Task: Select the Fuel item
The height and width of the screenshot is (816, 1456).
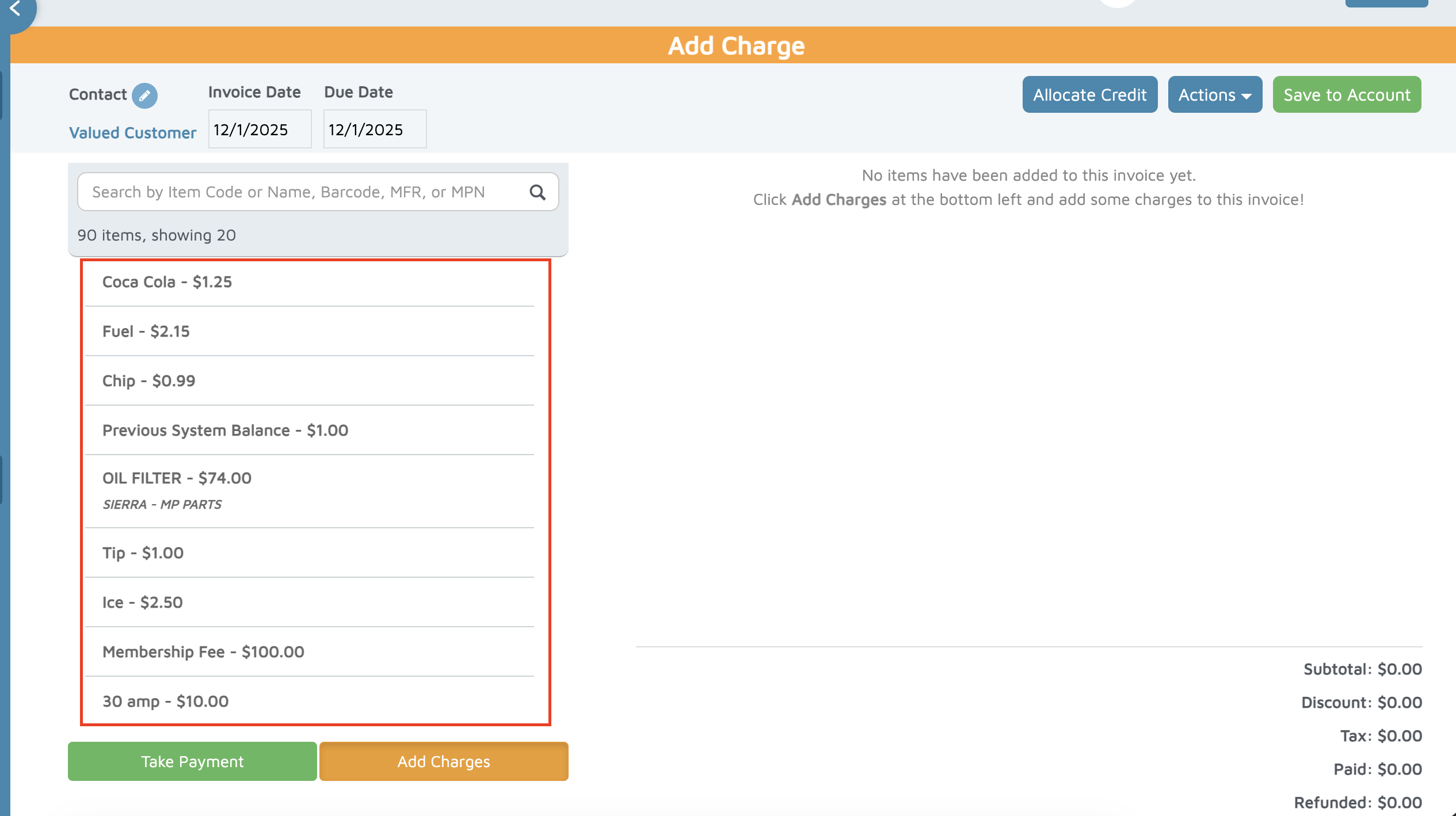Action: coord(146,331)
